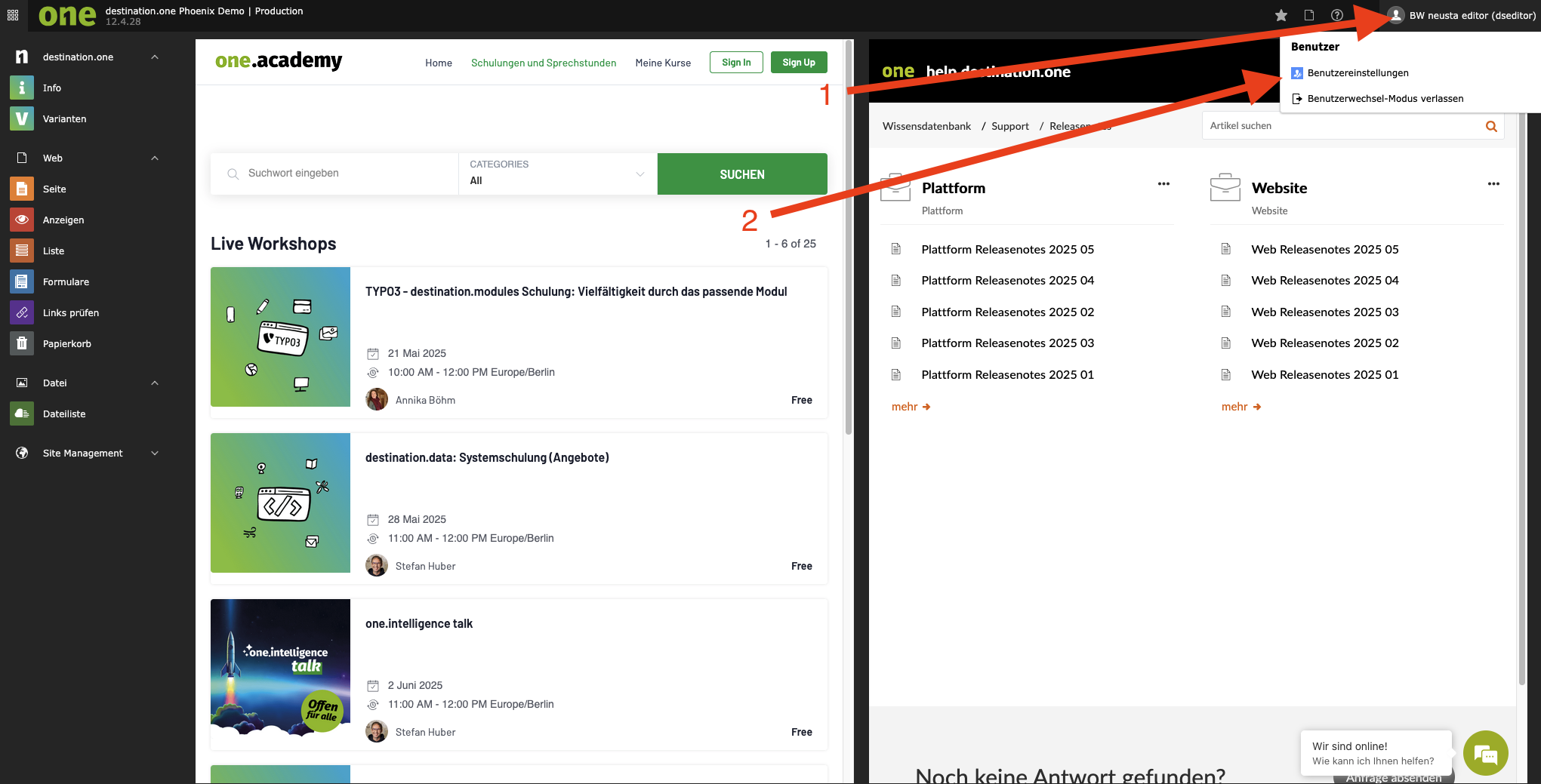Select the Anzeigen eye icon

(22, 220)
